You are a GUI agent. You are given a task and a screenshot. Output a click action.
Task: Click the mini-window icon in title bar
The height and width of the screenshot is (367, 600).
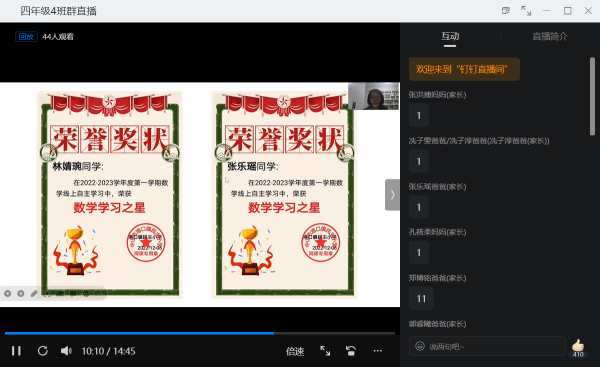point(506,11)
